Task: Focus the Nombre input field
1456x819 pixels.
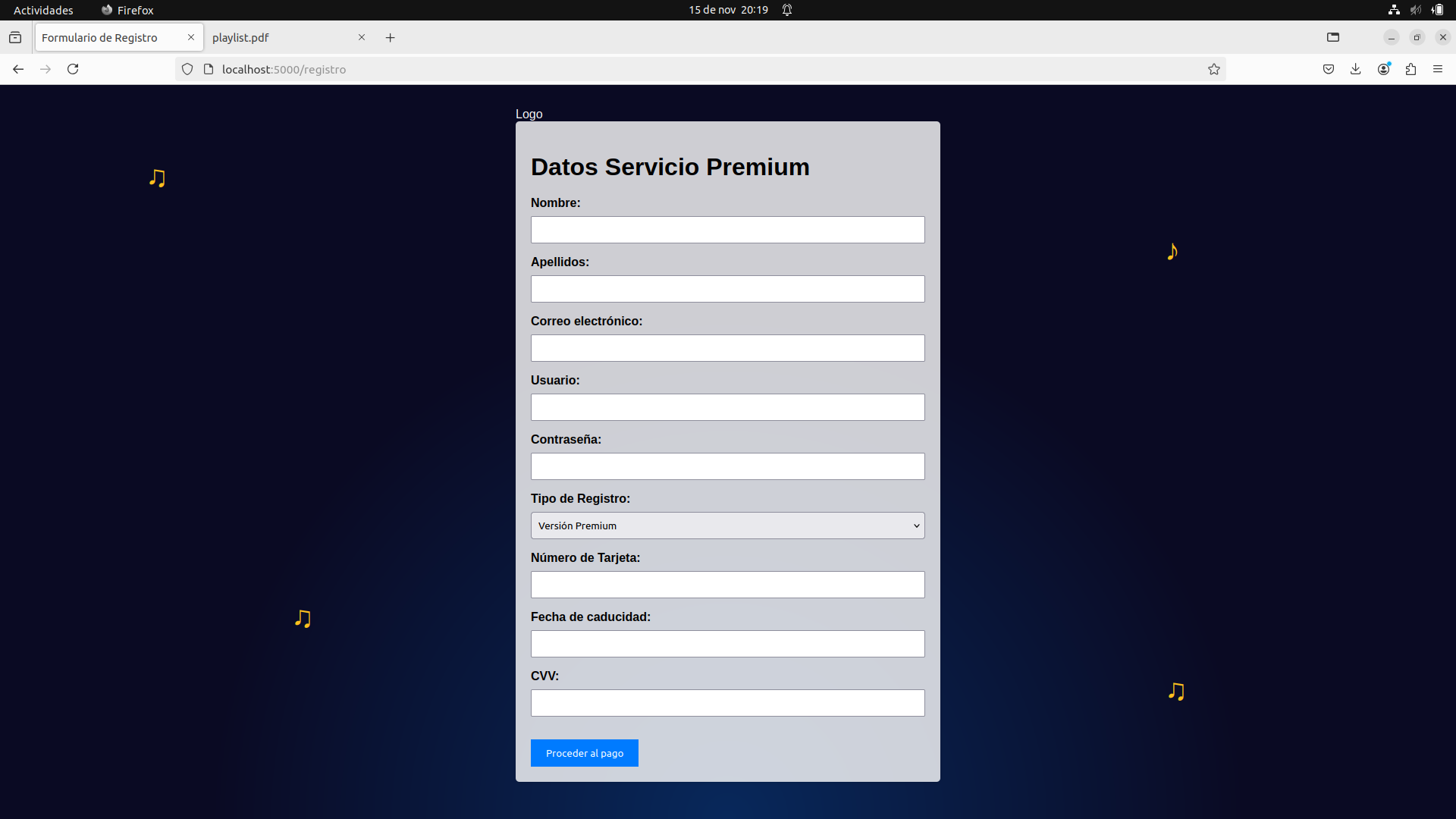Action: [728, 230]
